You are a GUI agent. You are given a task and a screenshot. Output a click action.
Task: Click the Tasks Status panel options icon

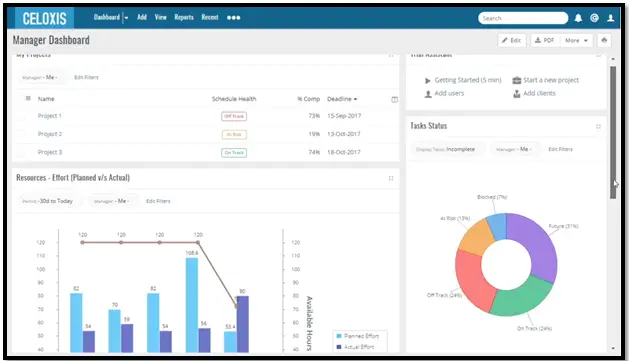598,127
